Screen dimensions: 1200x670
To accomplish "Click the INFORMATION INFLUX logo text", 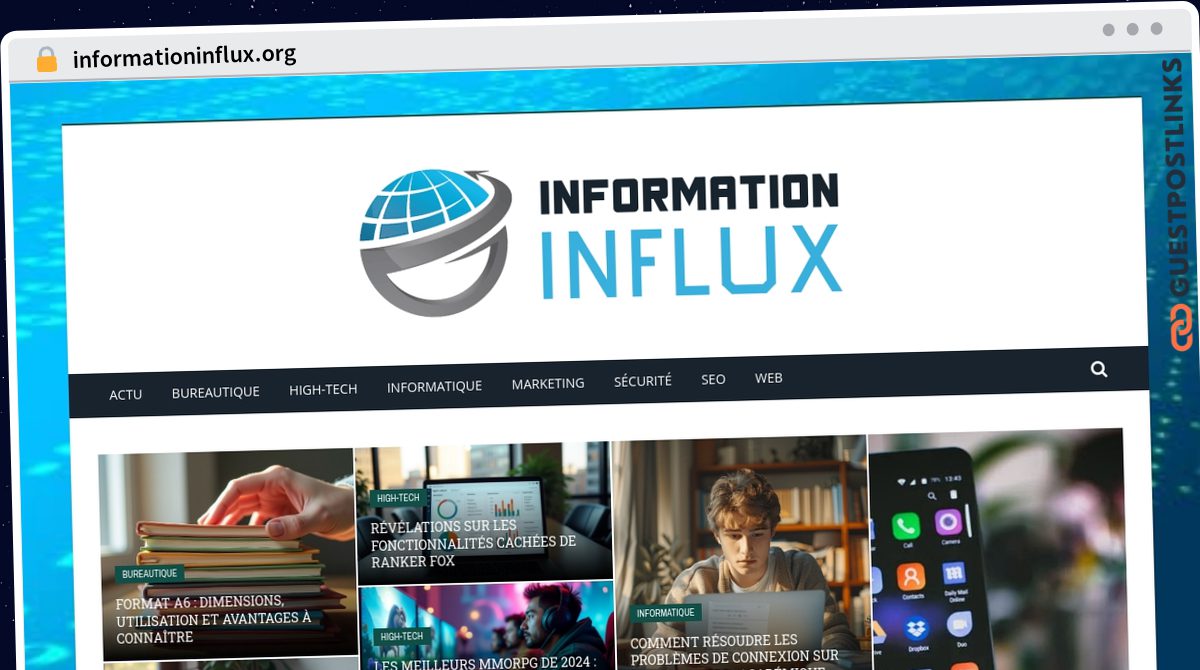I will (690, 237).
